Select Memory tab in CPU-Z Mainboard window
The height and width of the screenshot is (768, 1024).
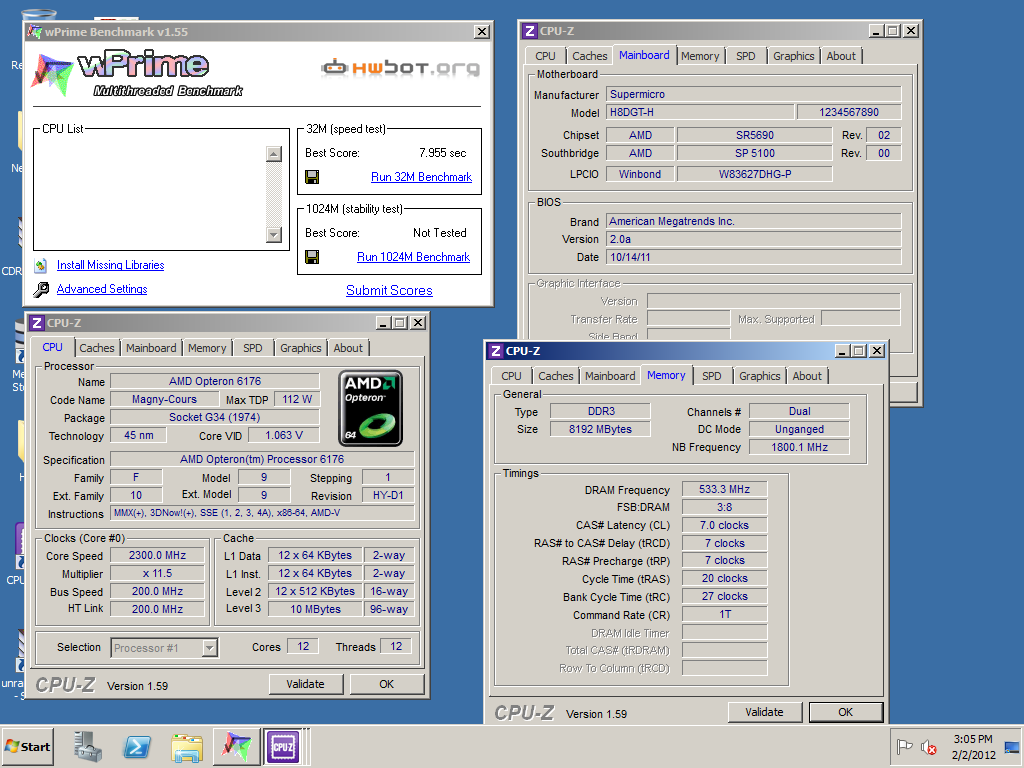(x=700, y=56)
